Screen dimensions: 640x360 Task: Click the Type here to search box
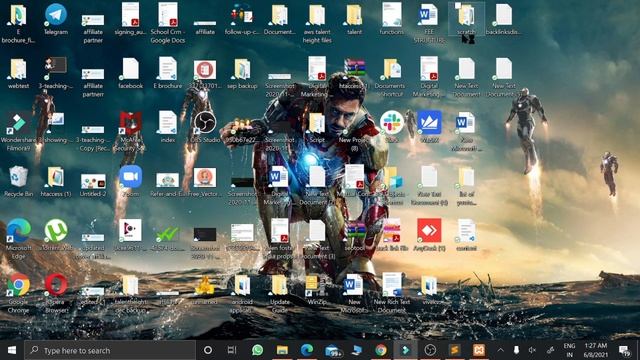(x=110, y=350)
